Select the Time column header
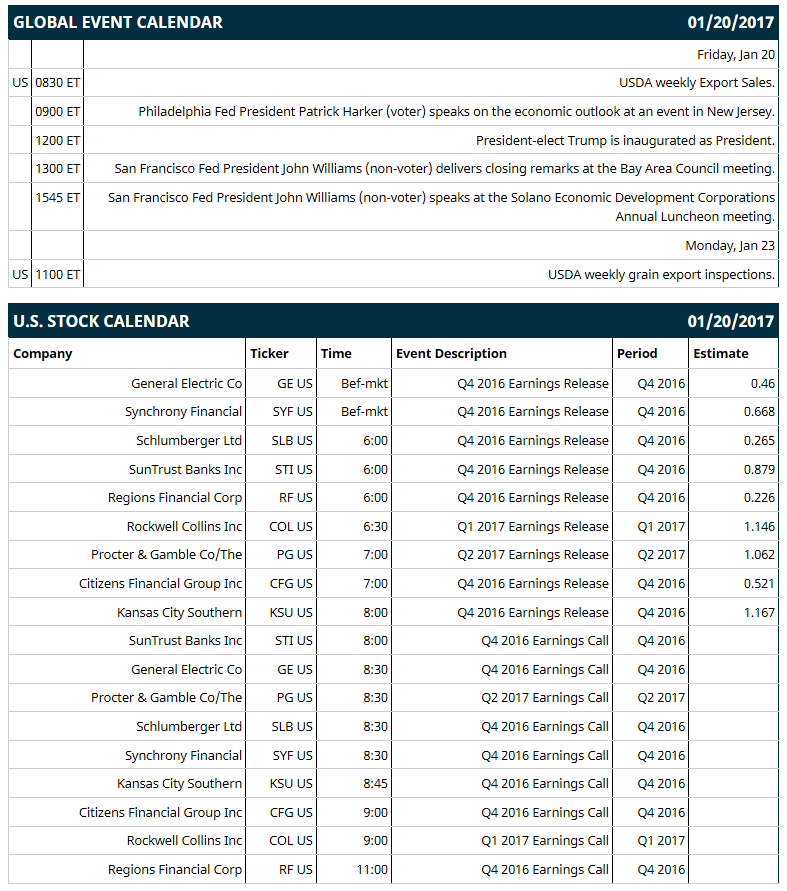The width and height of the screenshot is (787, 891). coord(336,353)
